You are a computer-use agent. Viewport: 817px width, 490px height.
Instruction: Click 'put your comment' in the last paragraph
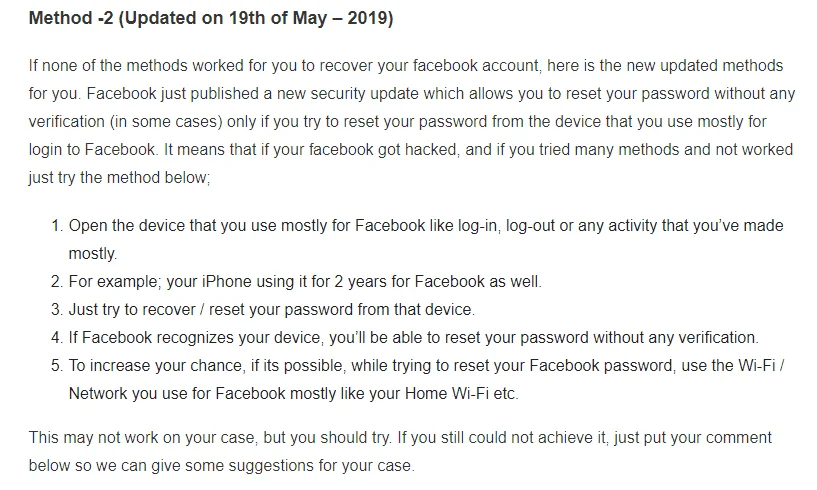(708, 437)
